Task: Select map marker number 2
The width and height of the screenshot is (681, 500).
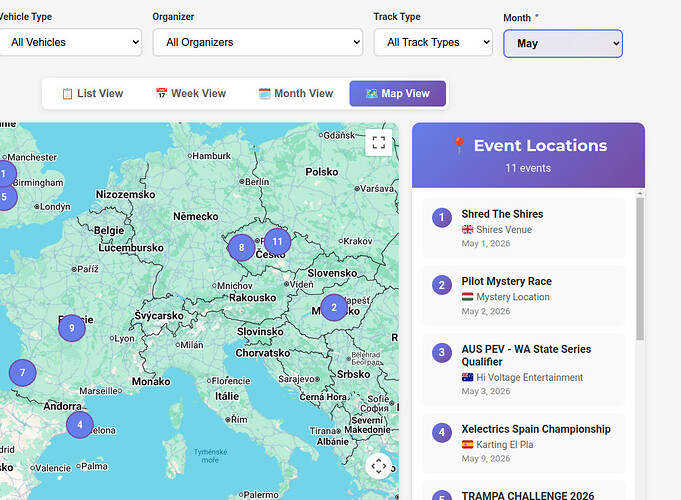Action: (334, 307)
